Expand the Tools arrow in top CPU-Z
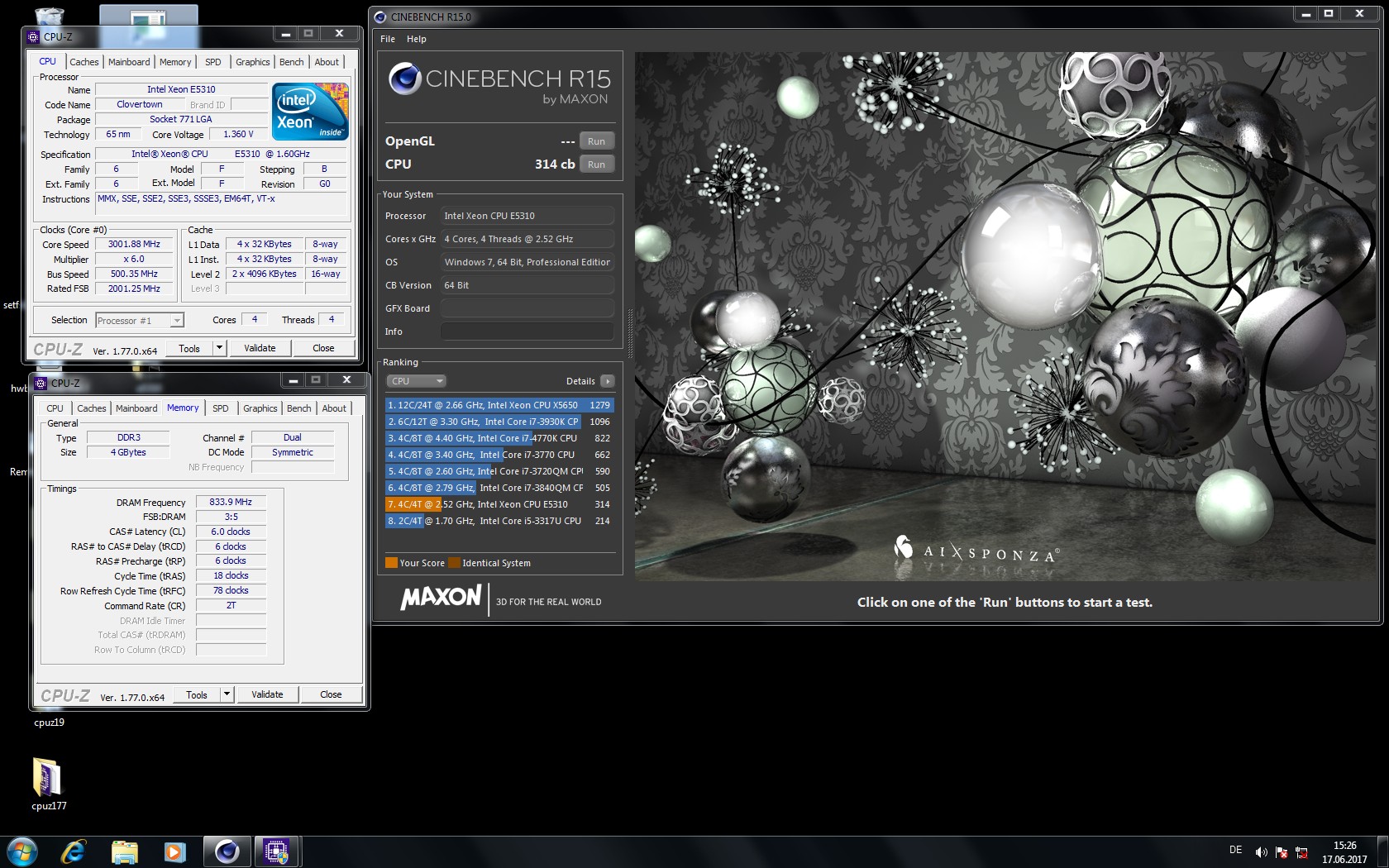The width and height of the screenshot is (1389, 868). [x=219, y=348]
